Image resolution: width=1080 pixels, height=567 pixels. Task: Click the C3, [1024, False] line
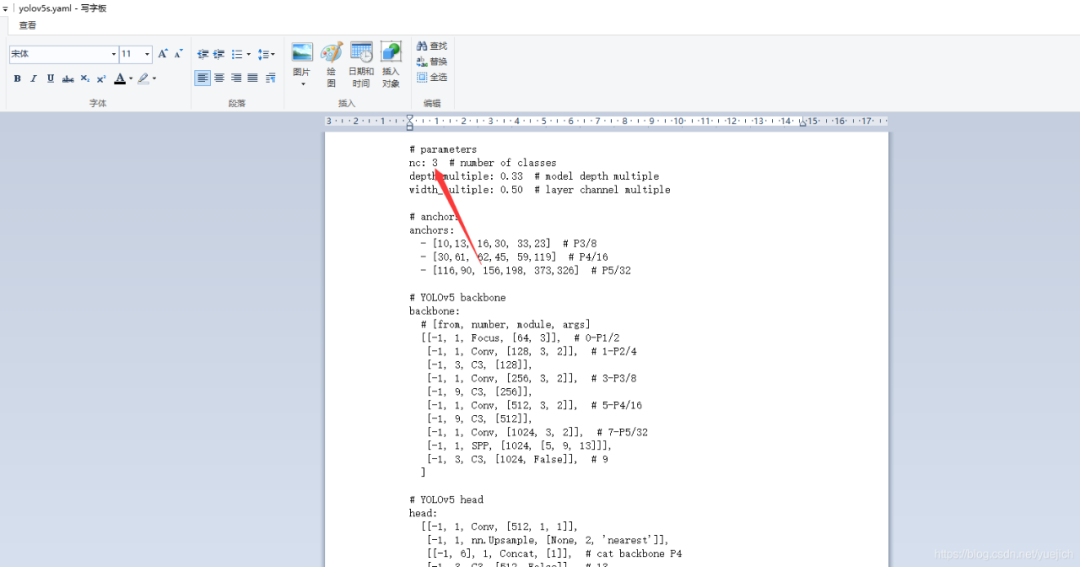point(517,460)
